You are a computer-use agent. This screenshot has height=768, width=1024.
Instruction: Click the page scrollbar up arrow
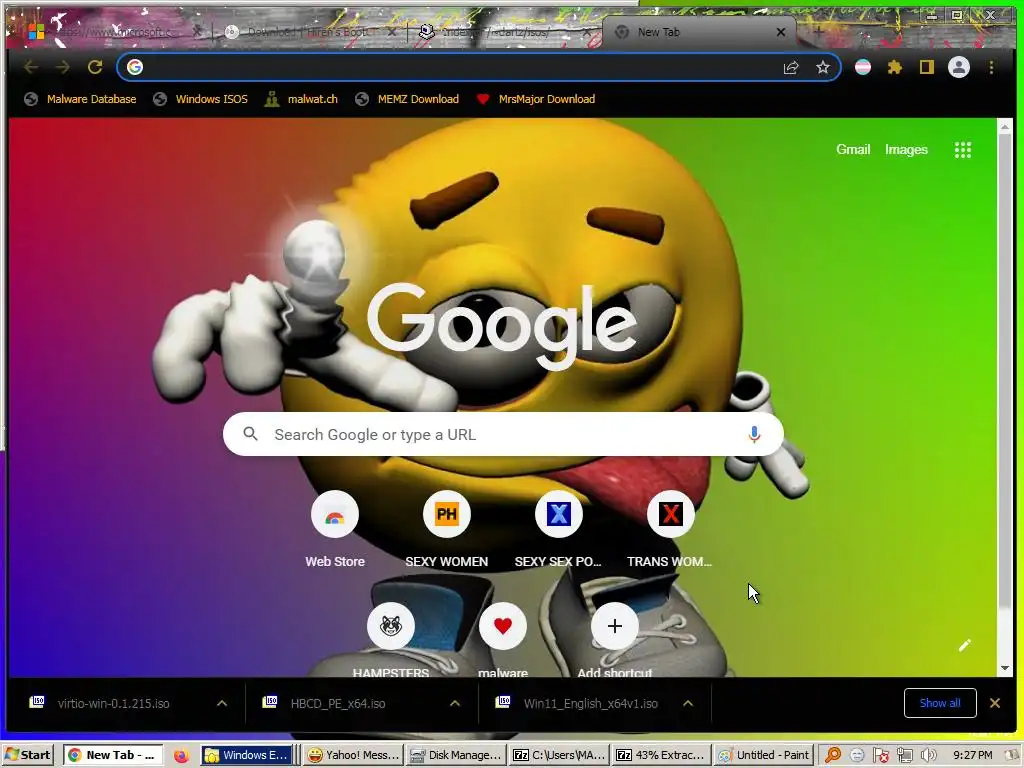point(1004,127)
